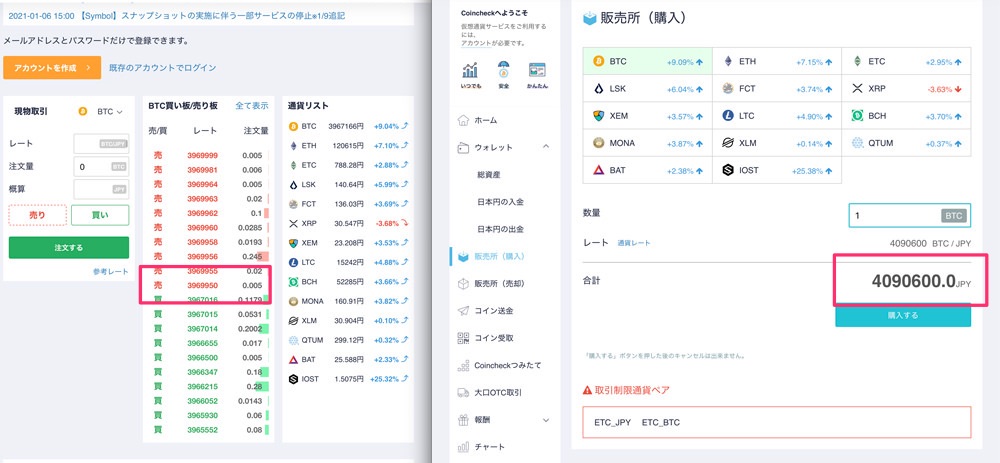
Task: Click the BTC coin icon in 通貨リスト
Action: 293,126
